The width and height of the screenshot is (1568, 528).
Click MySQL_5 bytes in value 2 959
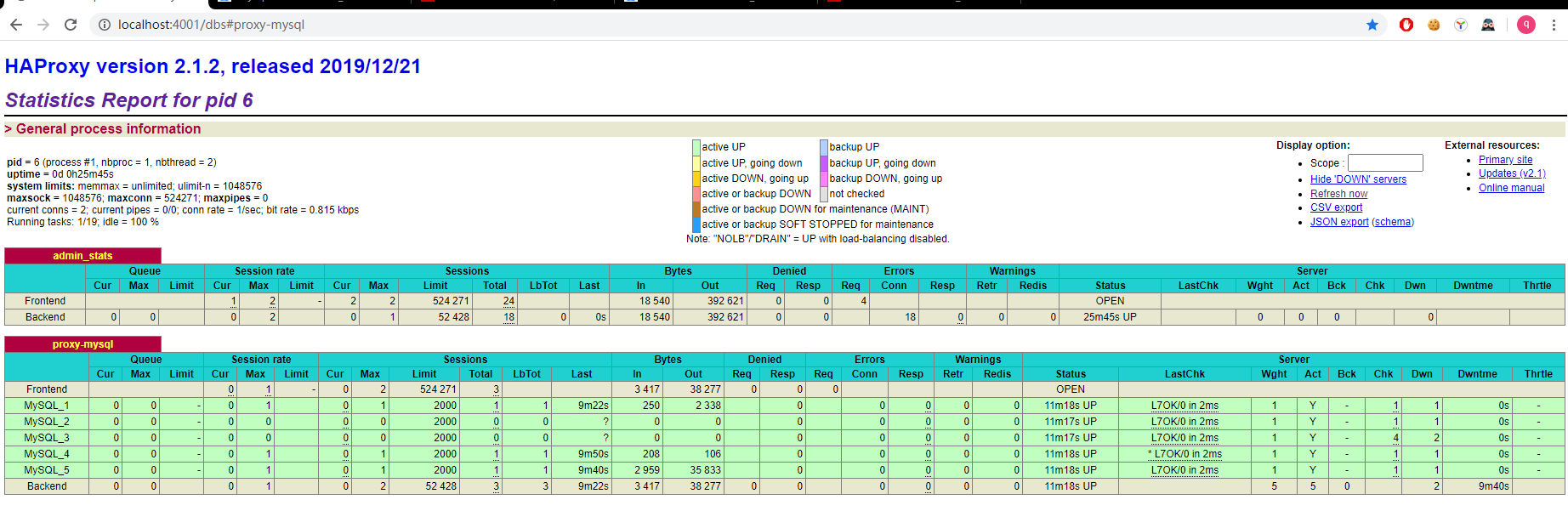(646, 470)
